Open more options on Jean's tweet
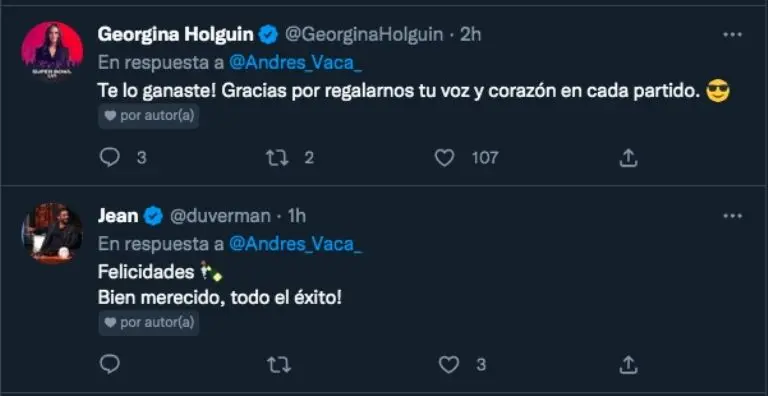The height and width of the screenshot is (396, 768). coord(733,216)
